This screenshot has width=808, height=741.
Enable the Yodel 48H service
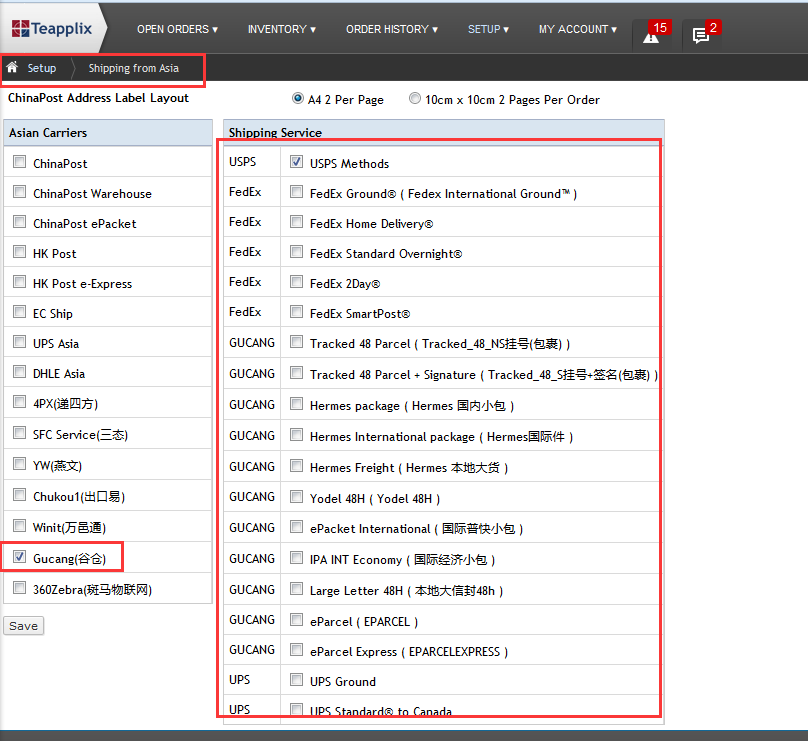pos(296,497)
